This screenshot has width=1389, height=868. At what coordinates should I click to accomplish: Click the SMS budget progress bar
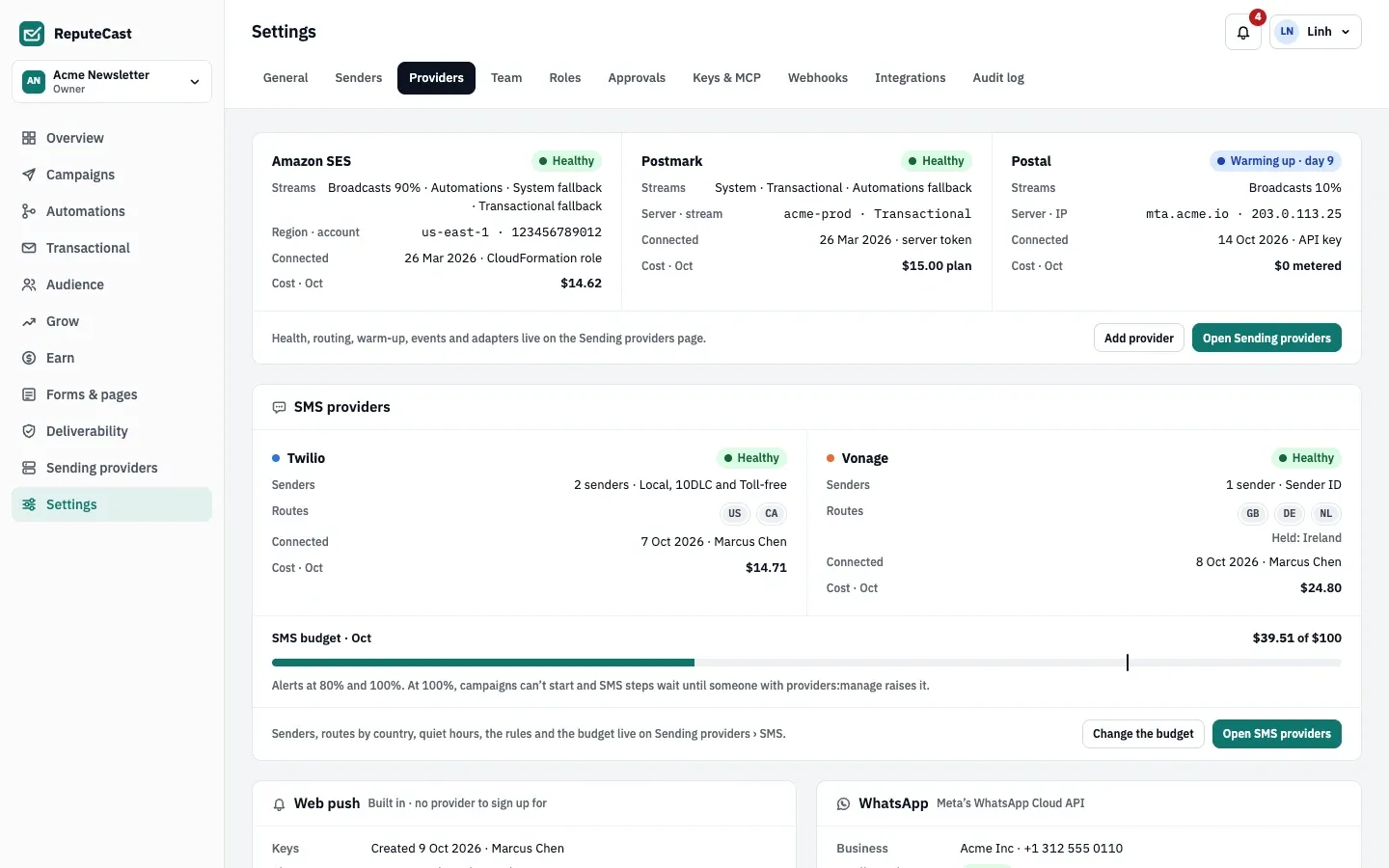(x=806, y=663)
